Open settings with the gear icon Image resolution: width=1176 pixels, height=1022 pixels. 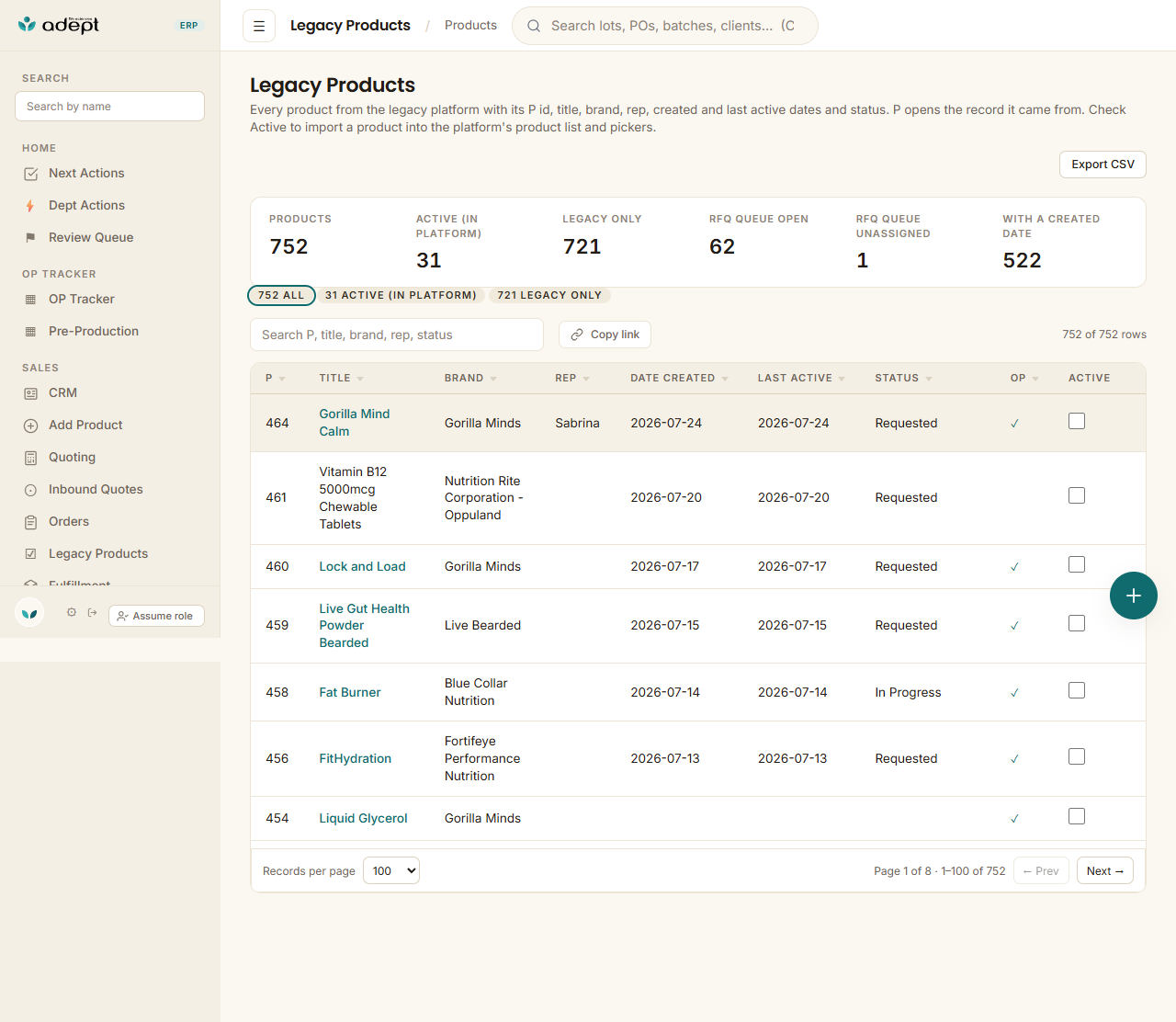pyautogui.click(x=72, y=612)
